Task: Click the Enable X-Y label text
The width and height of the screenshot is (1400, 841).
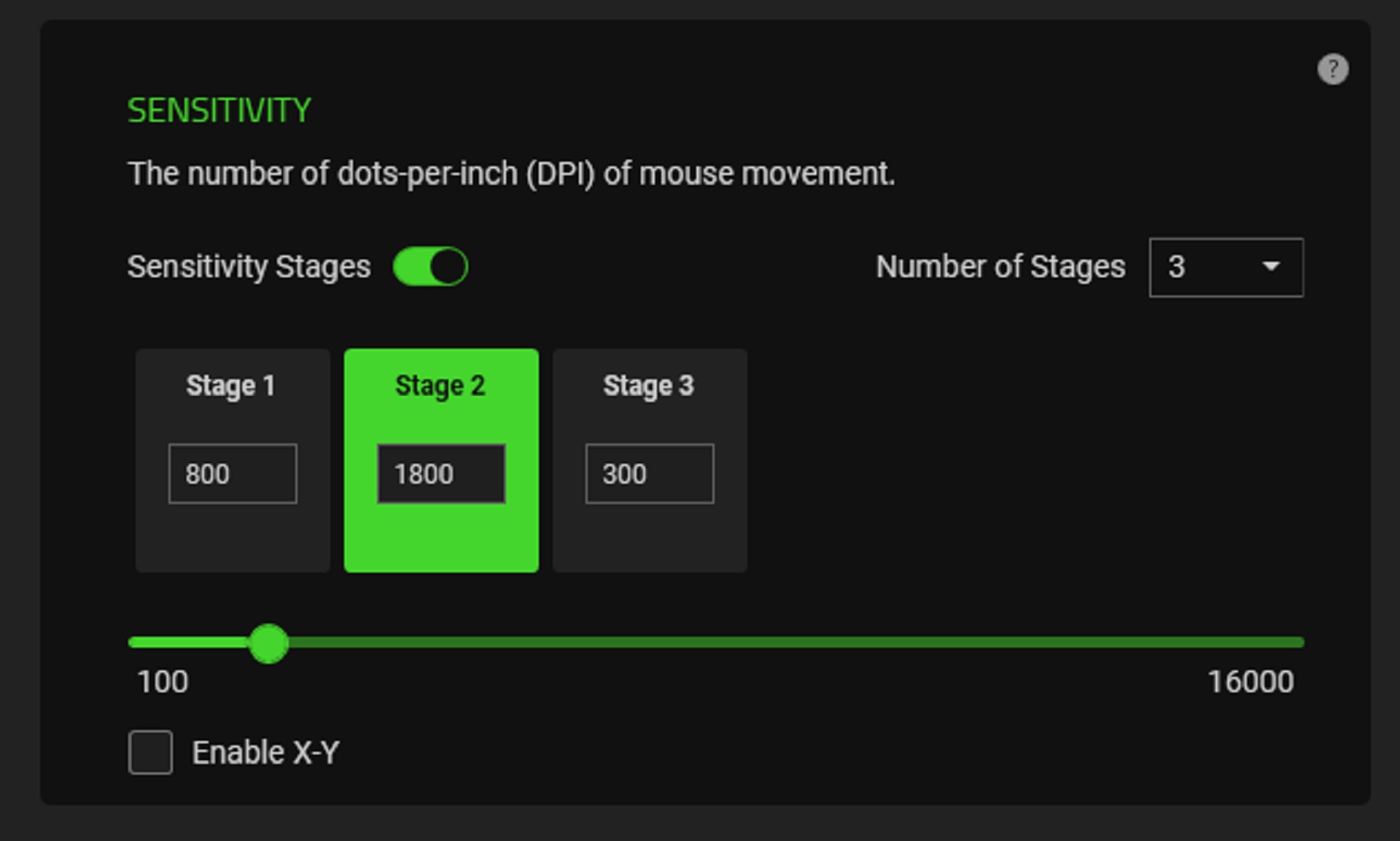Action: (265, 752)
